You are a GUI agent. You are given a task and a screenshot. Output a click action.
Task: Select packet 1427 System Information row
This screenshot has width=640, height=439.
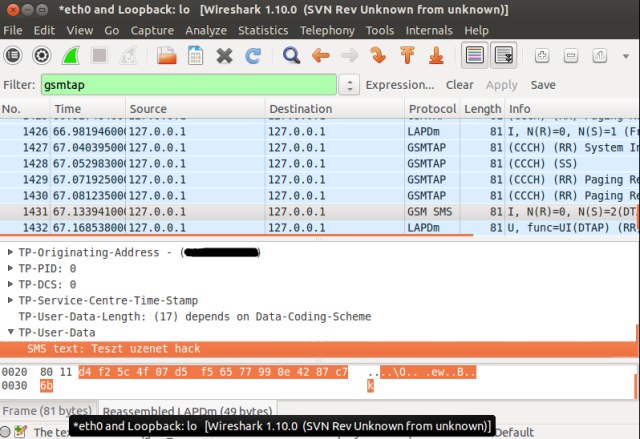320,148
